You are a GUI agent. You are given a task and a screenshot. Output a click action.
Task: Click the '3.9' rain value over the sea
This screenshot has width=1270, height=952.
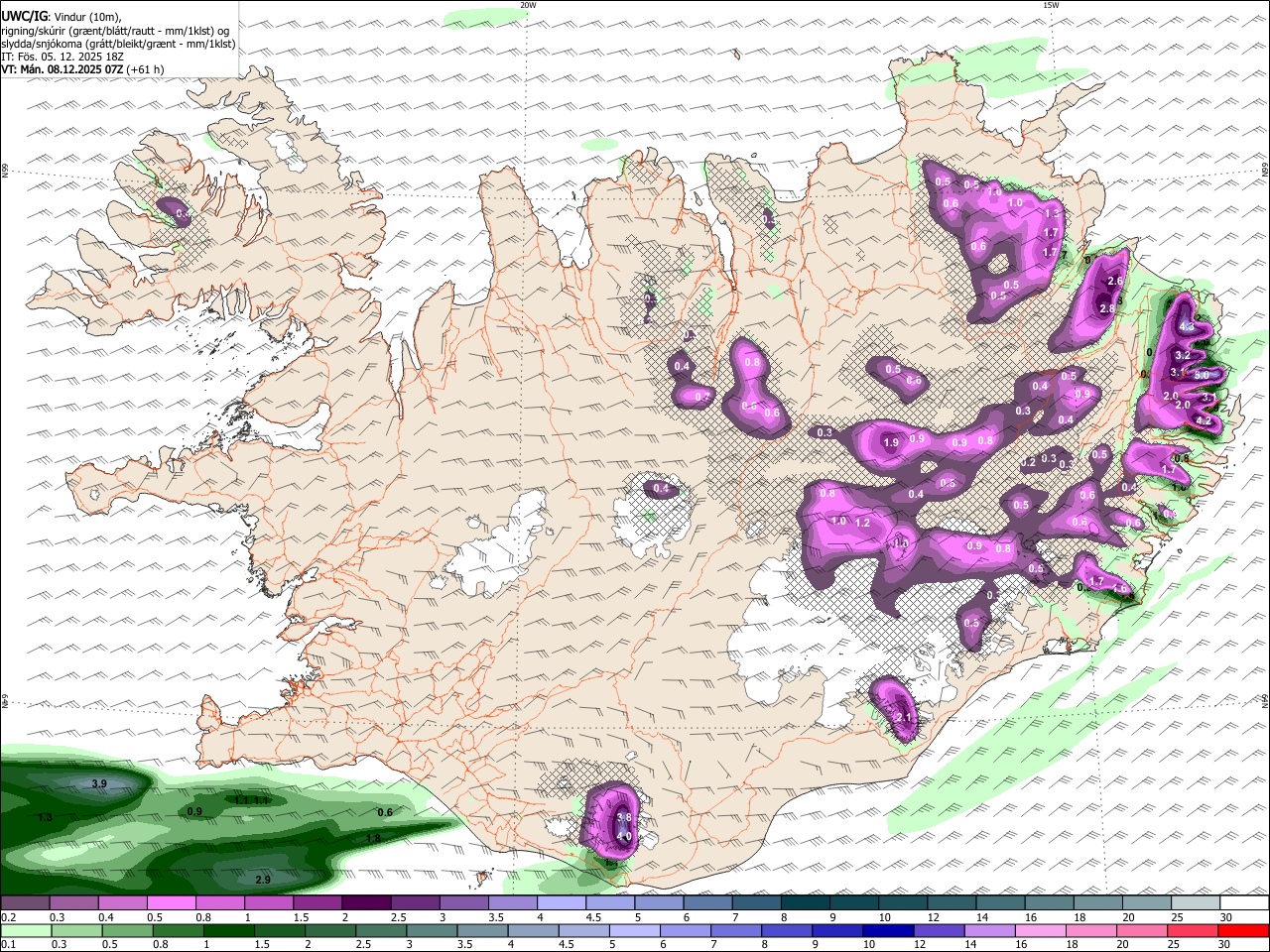coord(99,784)
